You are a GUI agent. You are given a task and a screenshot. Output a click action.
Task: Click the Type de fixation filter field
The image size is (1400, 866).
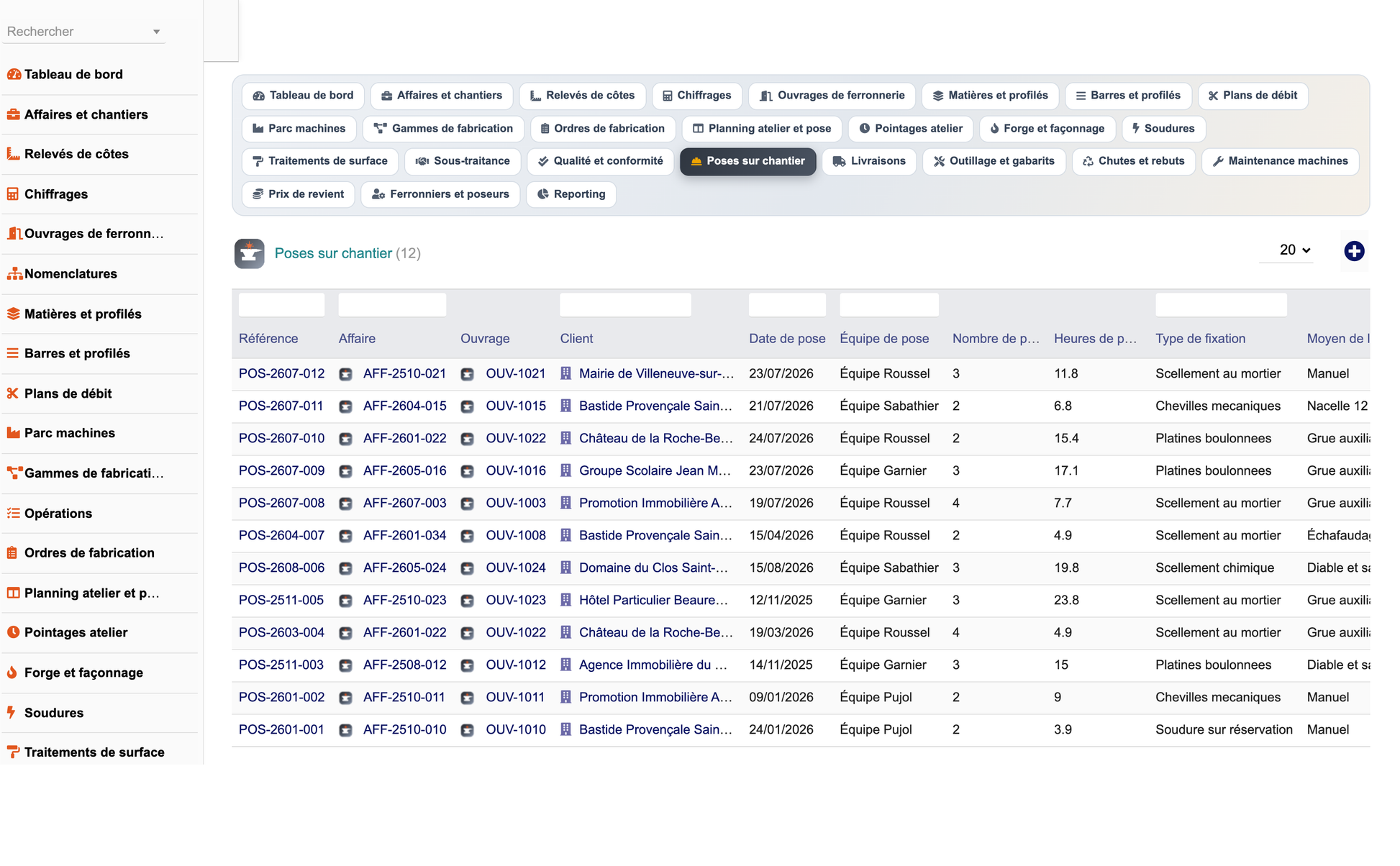click(x=1221, y=305)
